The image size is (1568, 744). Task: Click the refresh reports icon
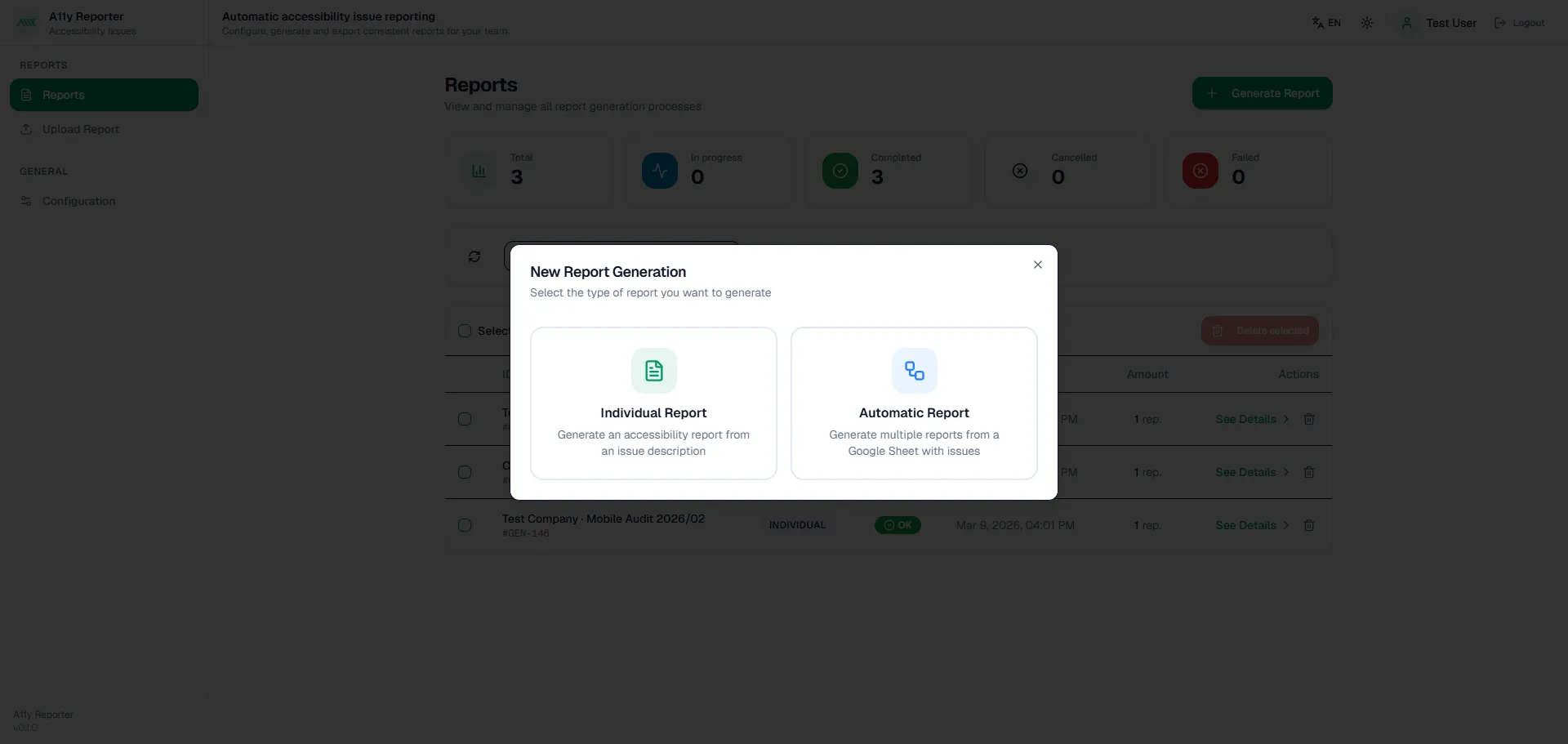[x=474, y=256]
